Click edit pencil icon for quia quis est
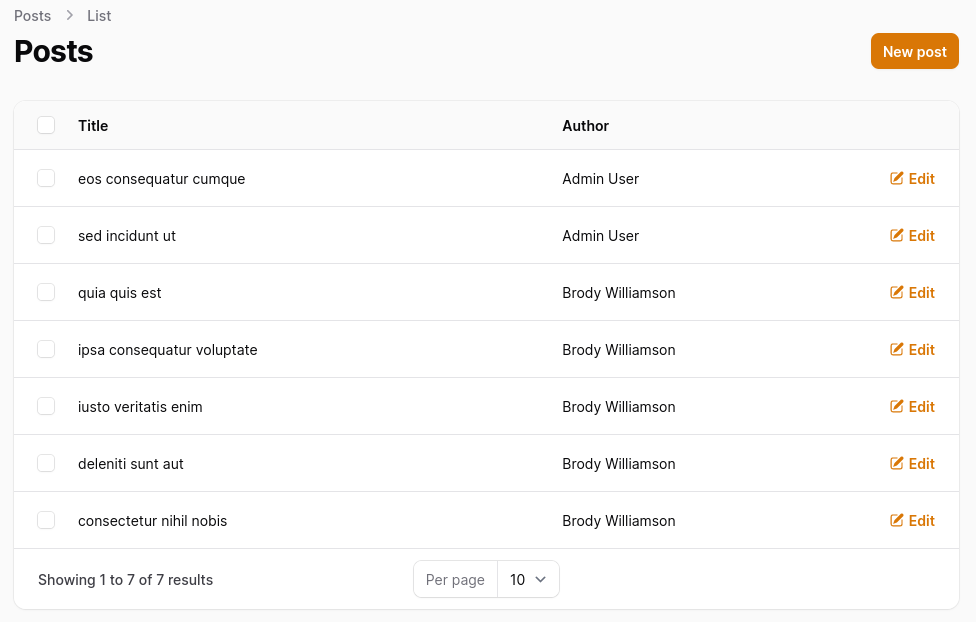 pos(896,293)
